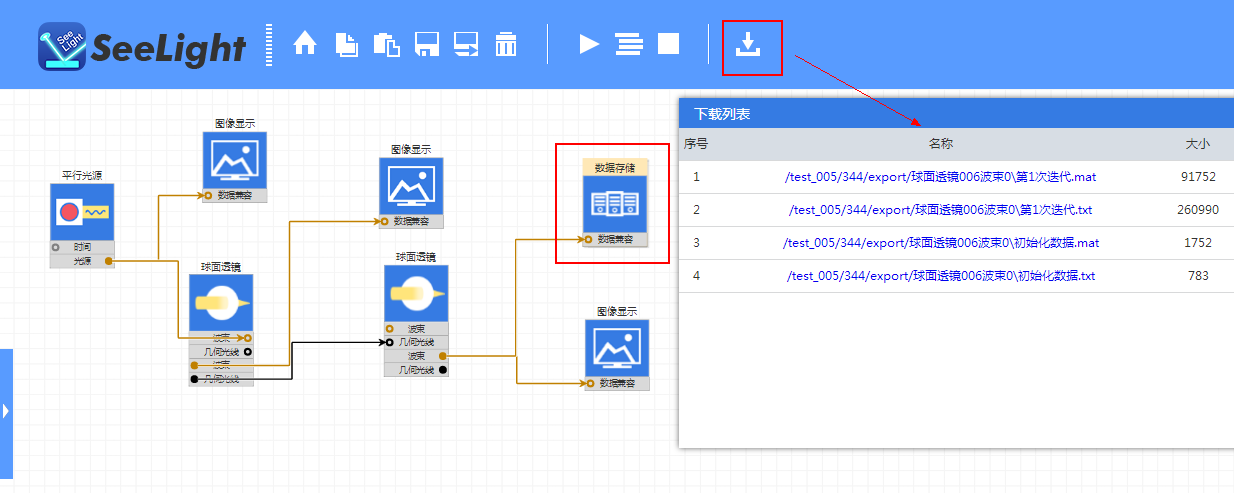Click the Home icon in the toolbar
Screen dimensions: 1234x493
[304, 43]
